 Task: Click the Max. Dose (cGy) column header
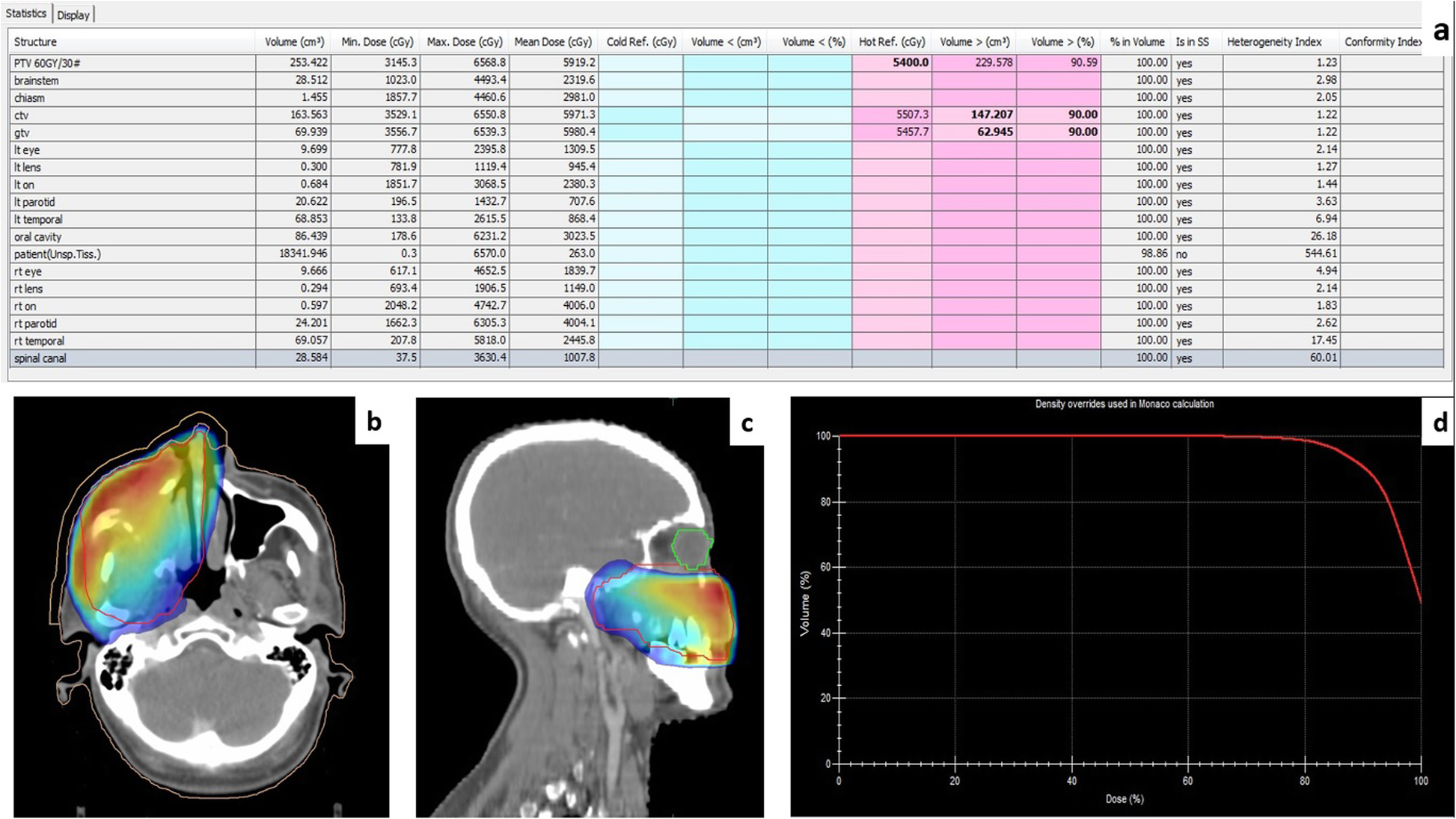coord(465,42)
